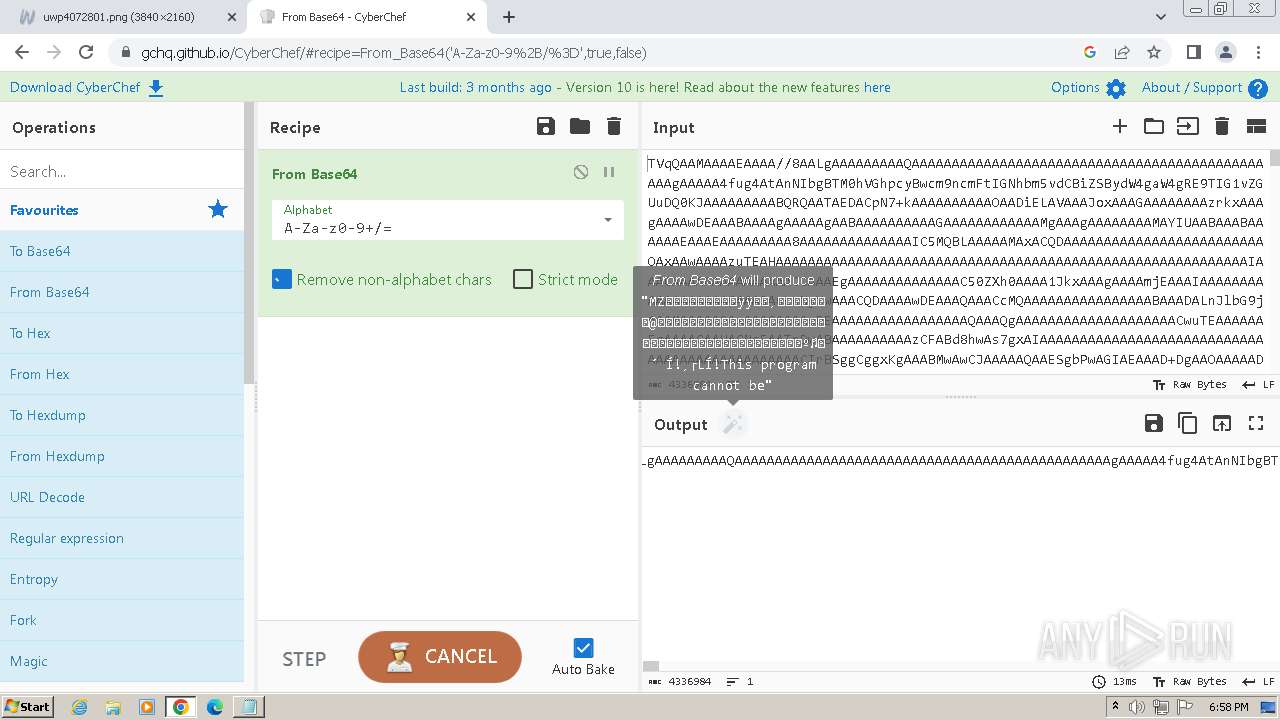
Task: Bookmark this page with star
Action: [1154, 52]
